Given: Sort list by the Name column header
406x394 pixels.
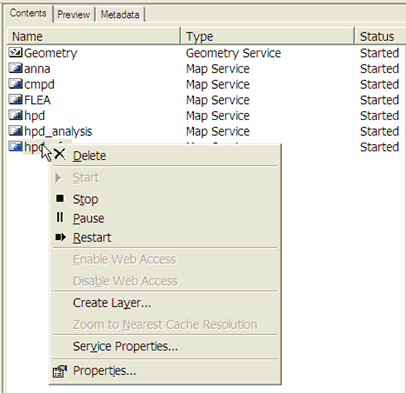Looking at the screenshot, I should (x=94, y=36).
